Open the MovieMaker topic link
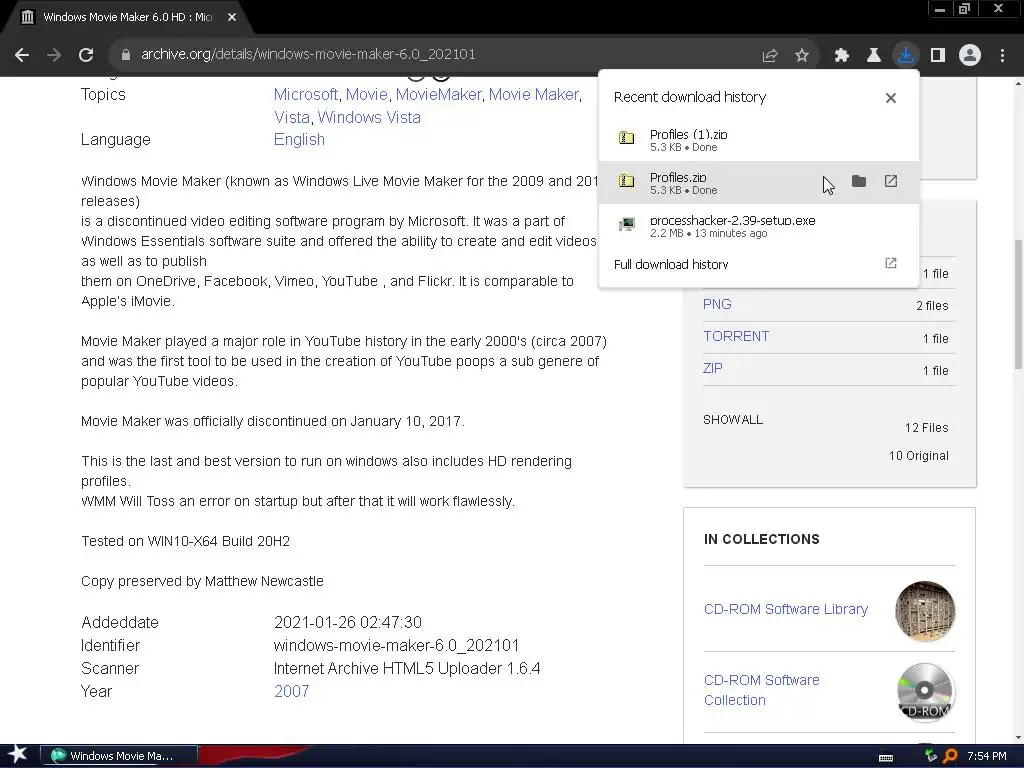The height and width of the screenshot is (768, 1024). point(438,95)
